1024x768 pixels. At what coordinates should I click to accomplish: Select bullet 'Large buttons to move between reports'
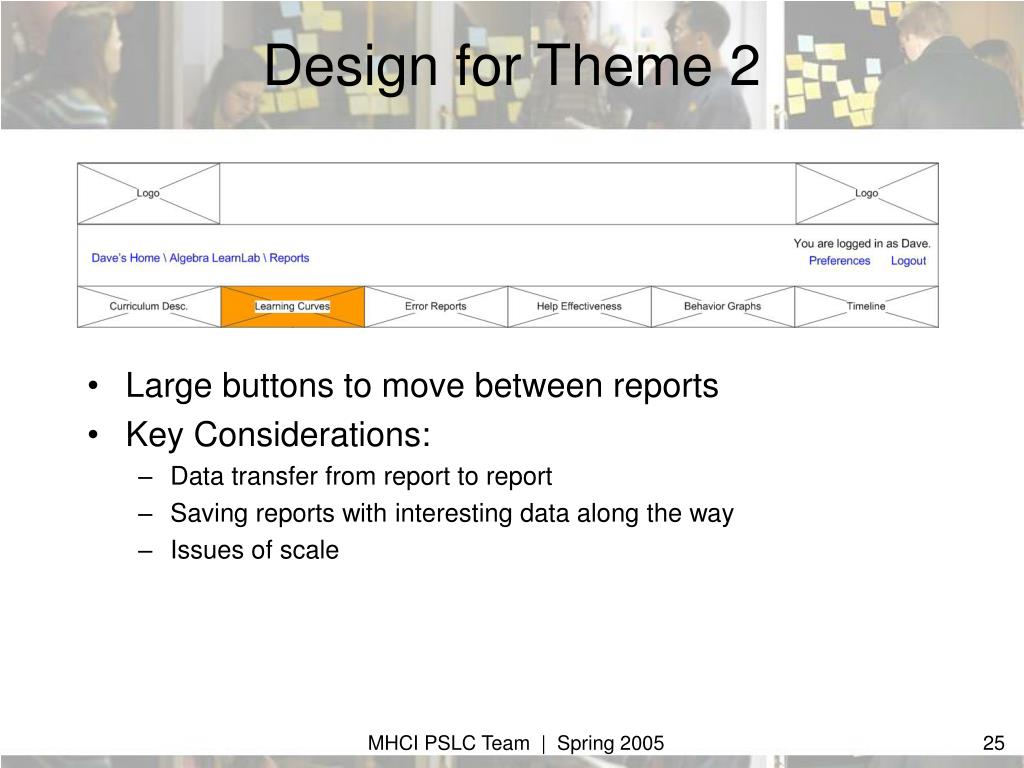click(x=422, y=385)
